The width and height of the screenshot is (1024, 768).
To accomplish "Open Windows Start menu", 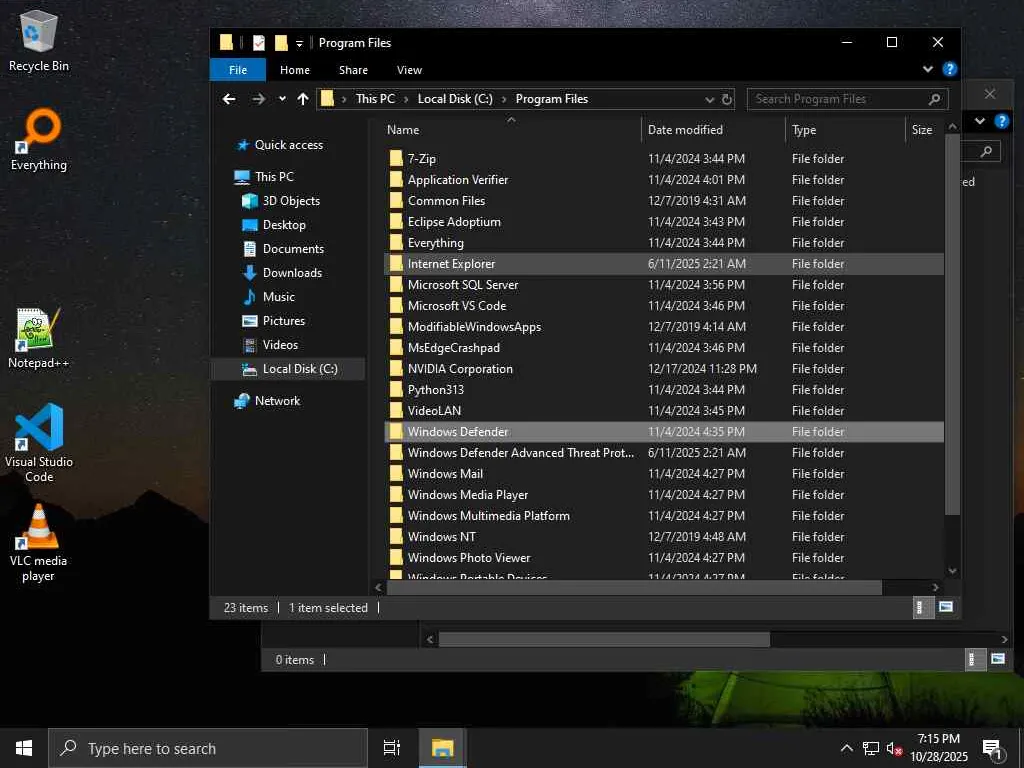I will click(24, 748).
